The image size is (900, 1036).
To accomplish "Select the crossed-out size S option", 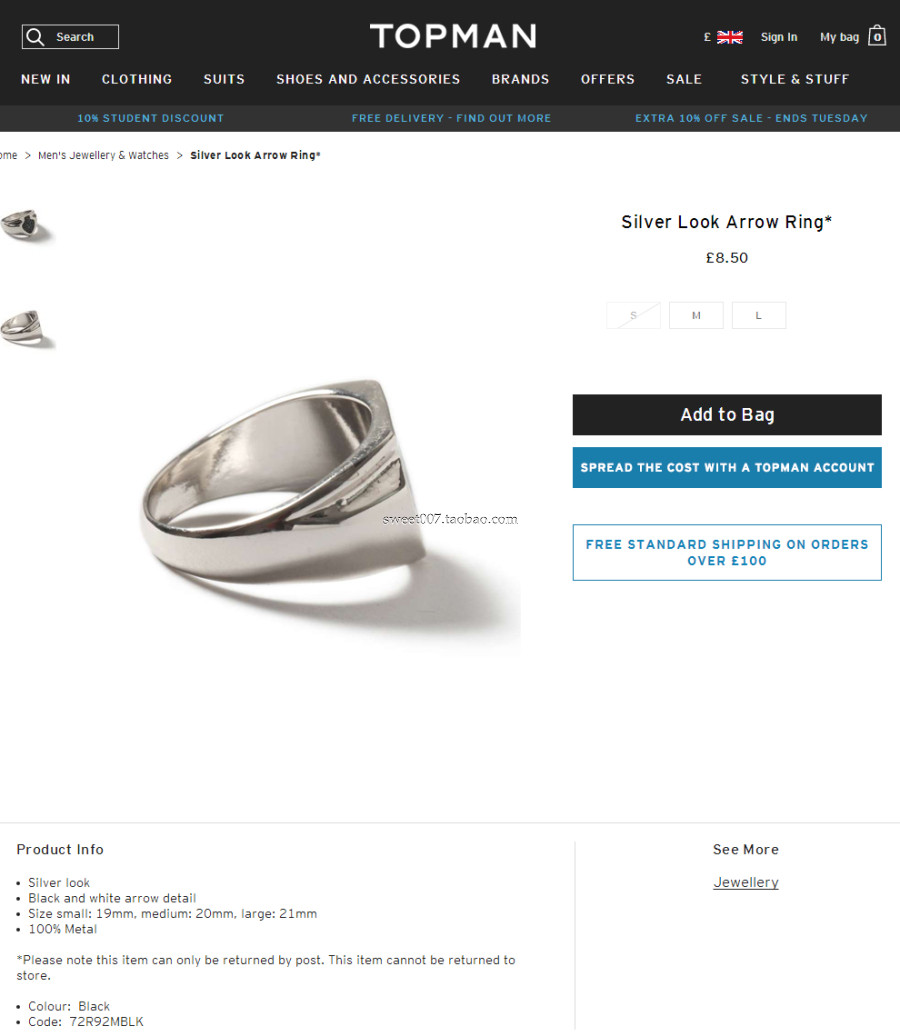I will coord(633,315).
